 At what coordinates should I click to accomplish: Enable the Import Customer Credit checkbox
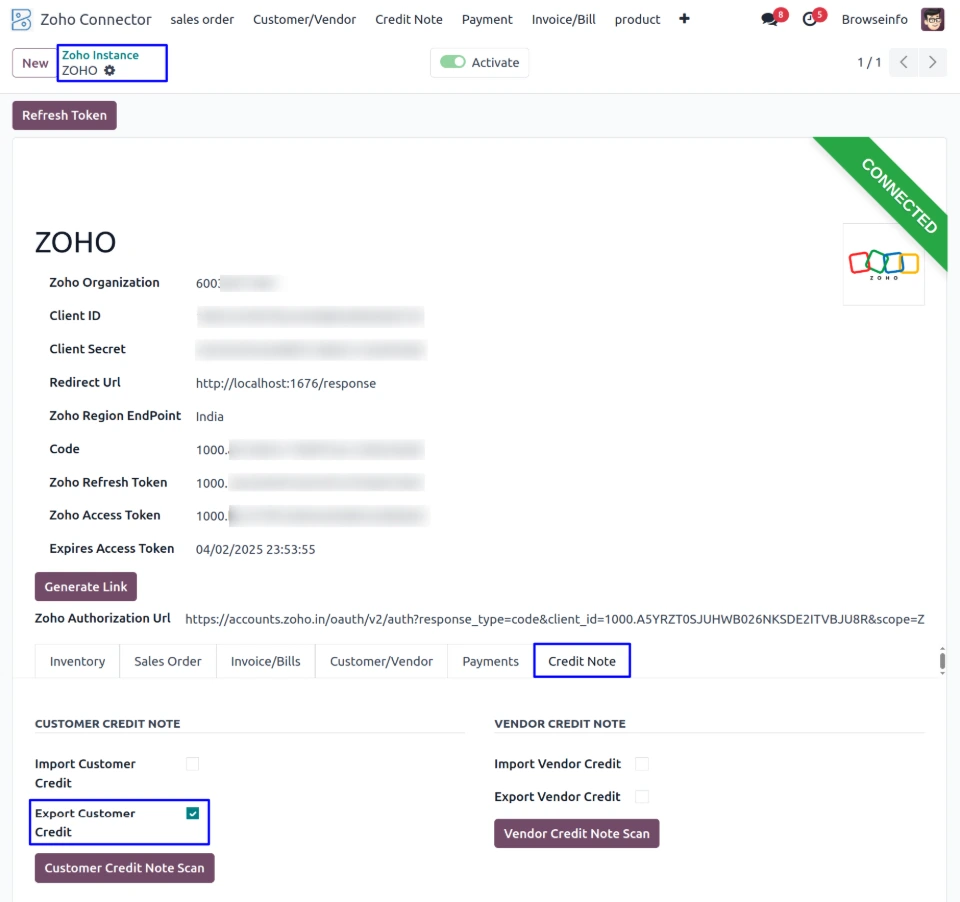click(192, 764)
